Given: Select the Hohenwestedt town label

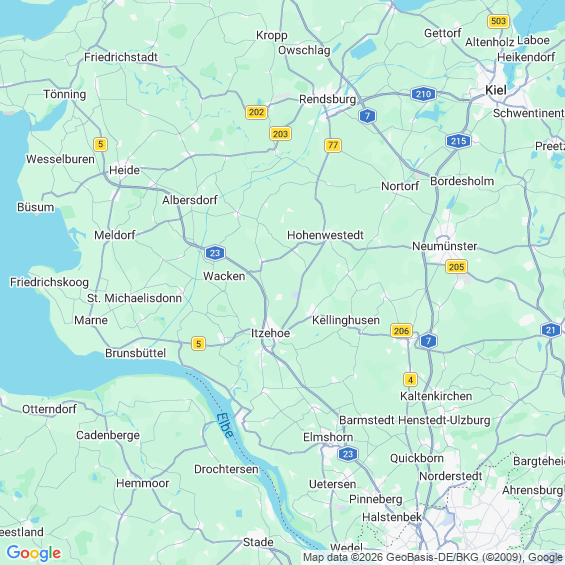Looking at the screenshot, I should coord(325,235).
